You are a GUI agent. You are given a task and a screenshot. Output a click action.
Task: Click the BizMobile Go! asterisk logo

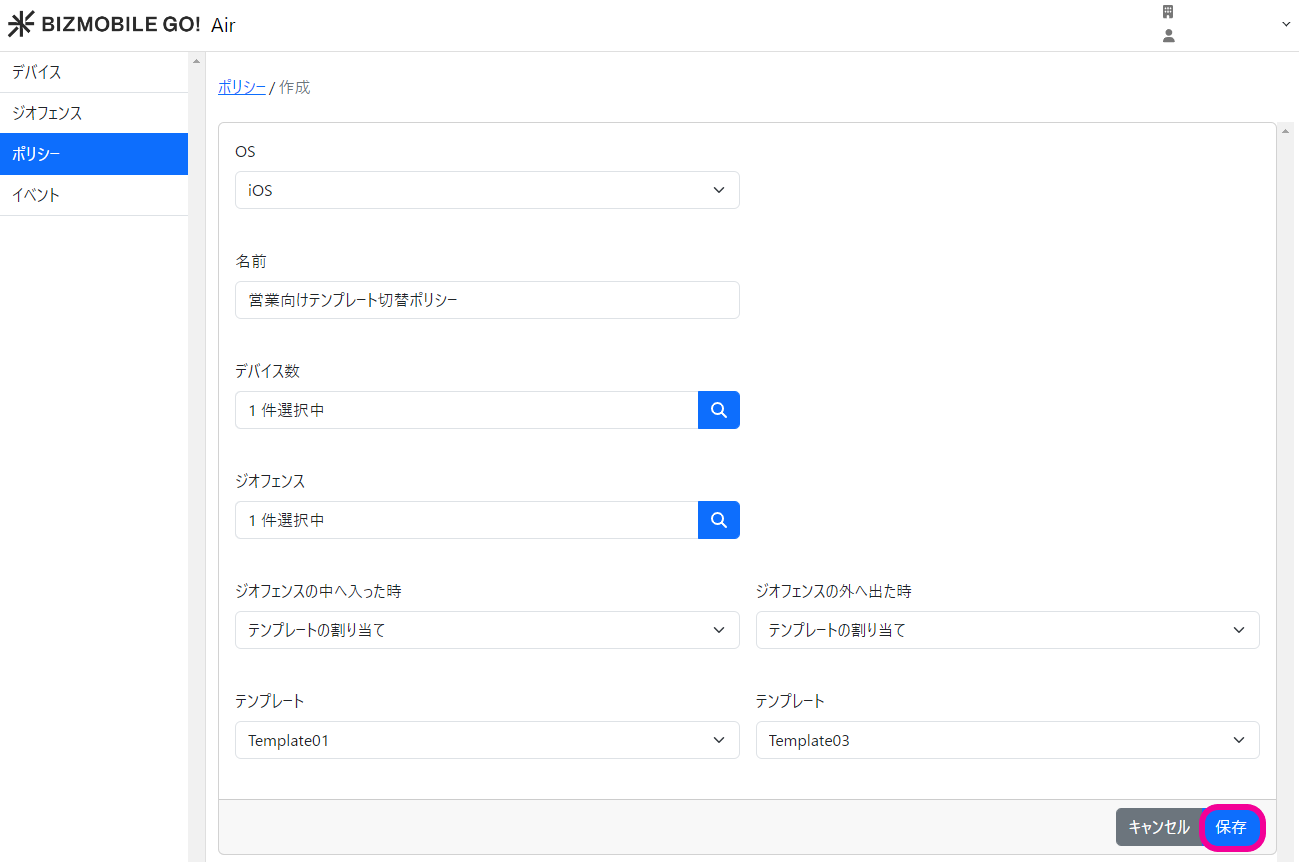pyautogui.click(x=21, y=25)
